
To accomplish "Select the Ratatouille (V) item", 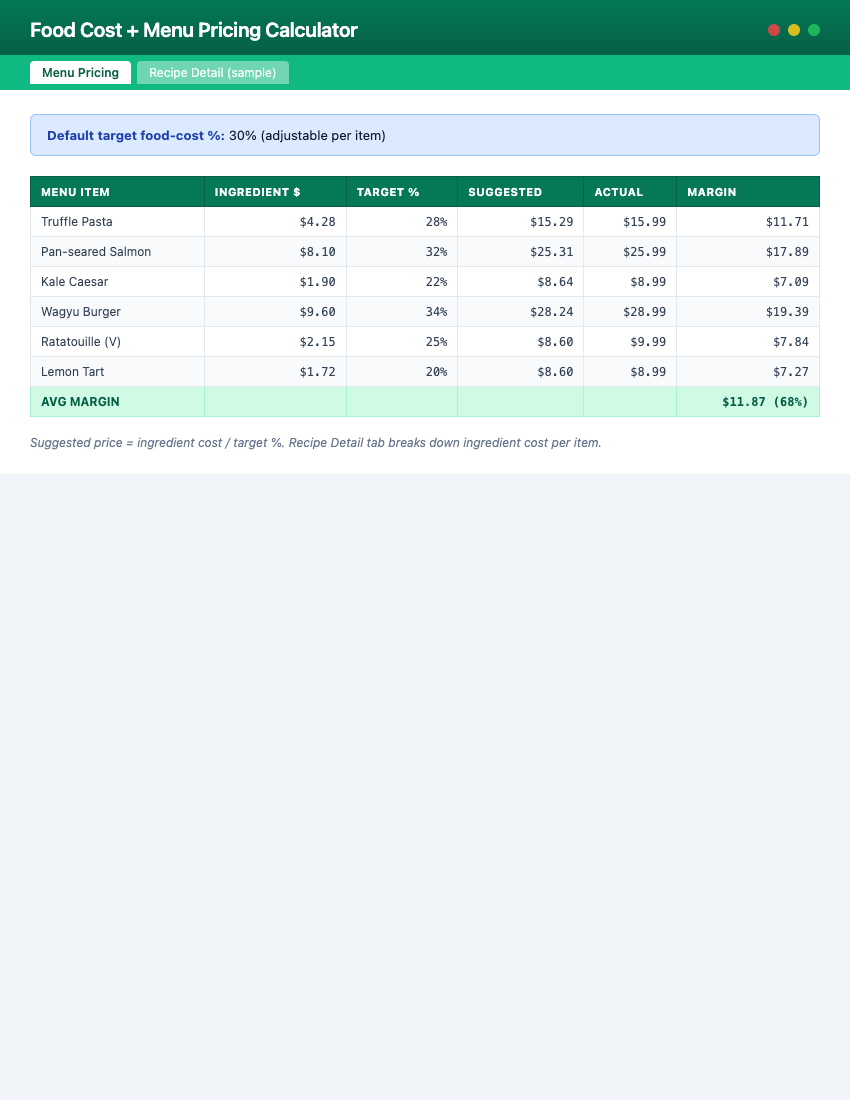I will [81, 342].
